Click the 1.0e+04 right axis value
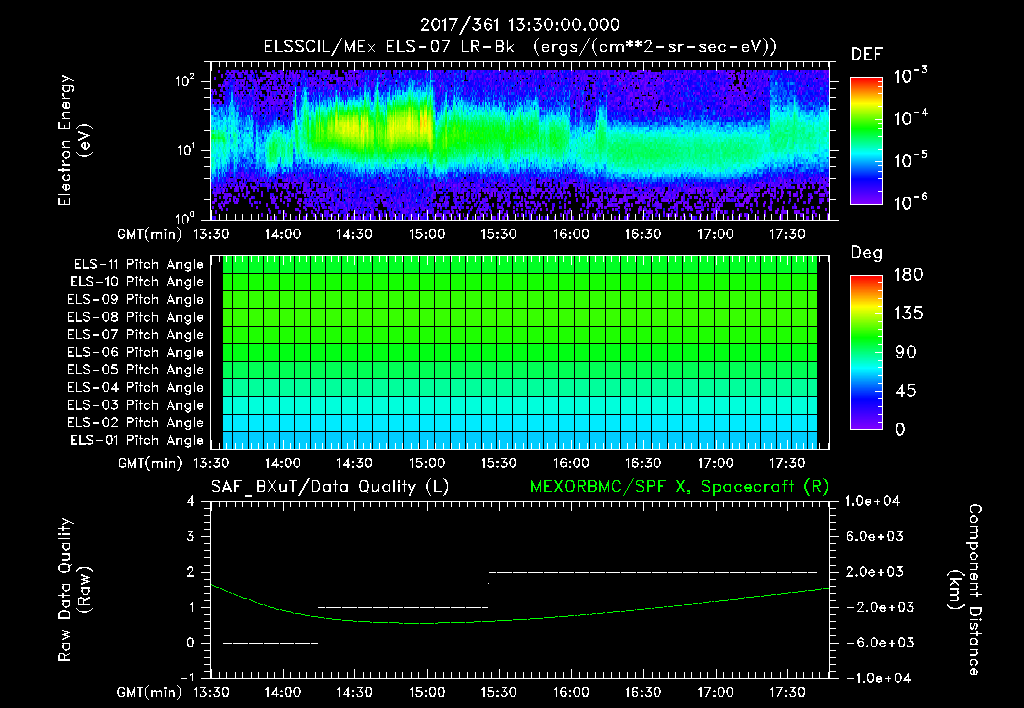The height and width of the screenshot is (708, 1024). (x=872, y=502)
